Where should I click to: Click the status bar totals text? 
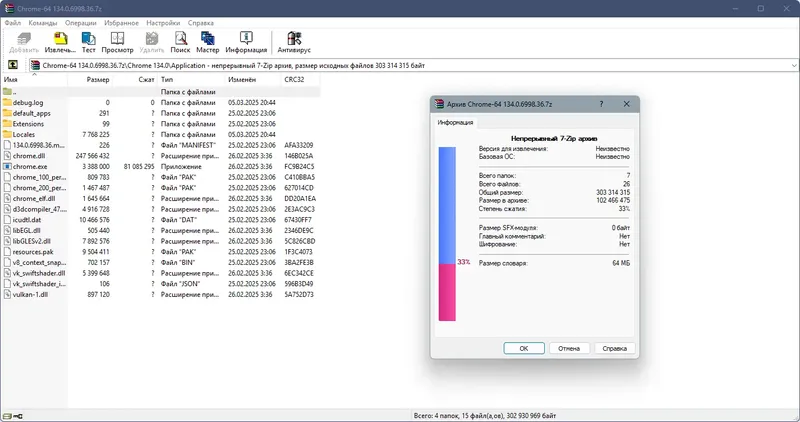[485, 416]
